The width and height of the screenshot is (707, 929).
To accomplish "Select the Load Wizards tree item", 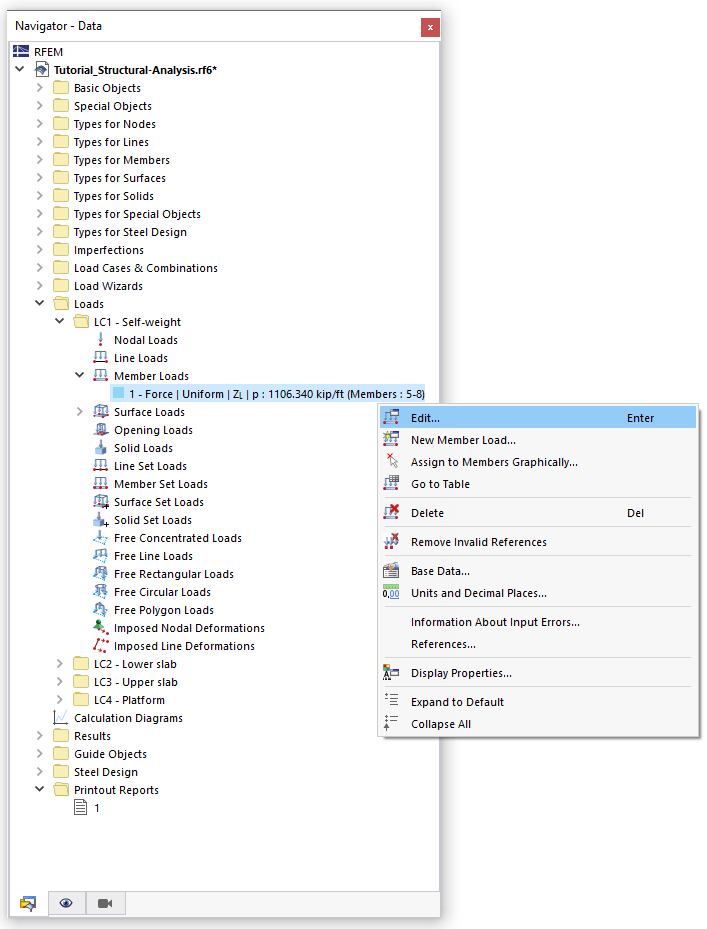I will click(108, 286).
